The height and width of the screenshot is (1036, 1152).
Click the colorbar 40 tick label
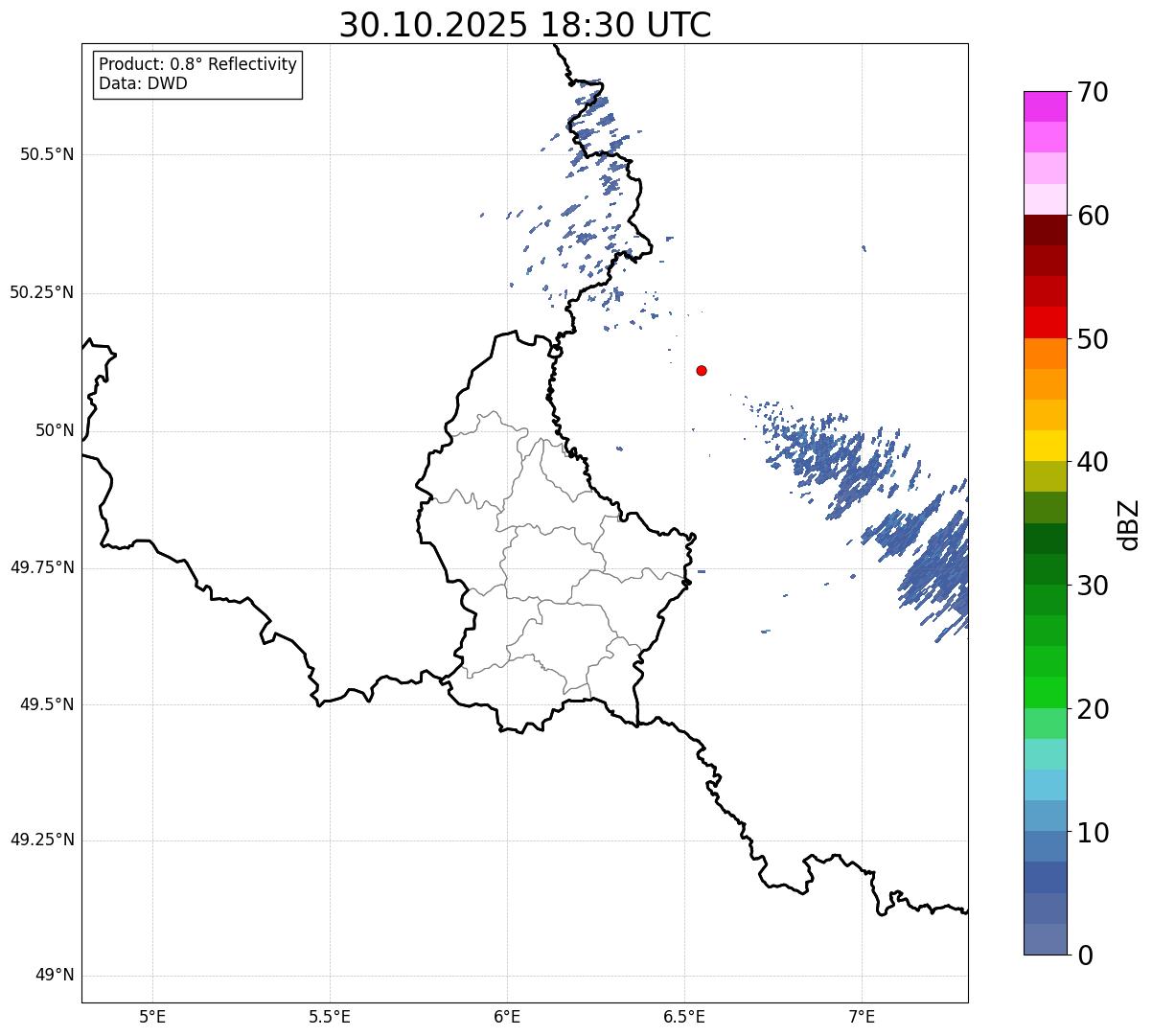click(1093, 462)
